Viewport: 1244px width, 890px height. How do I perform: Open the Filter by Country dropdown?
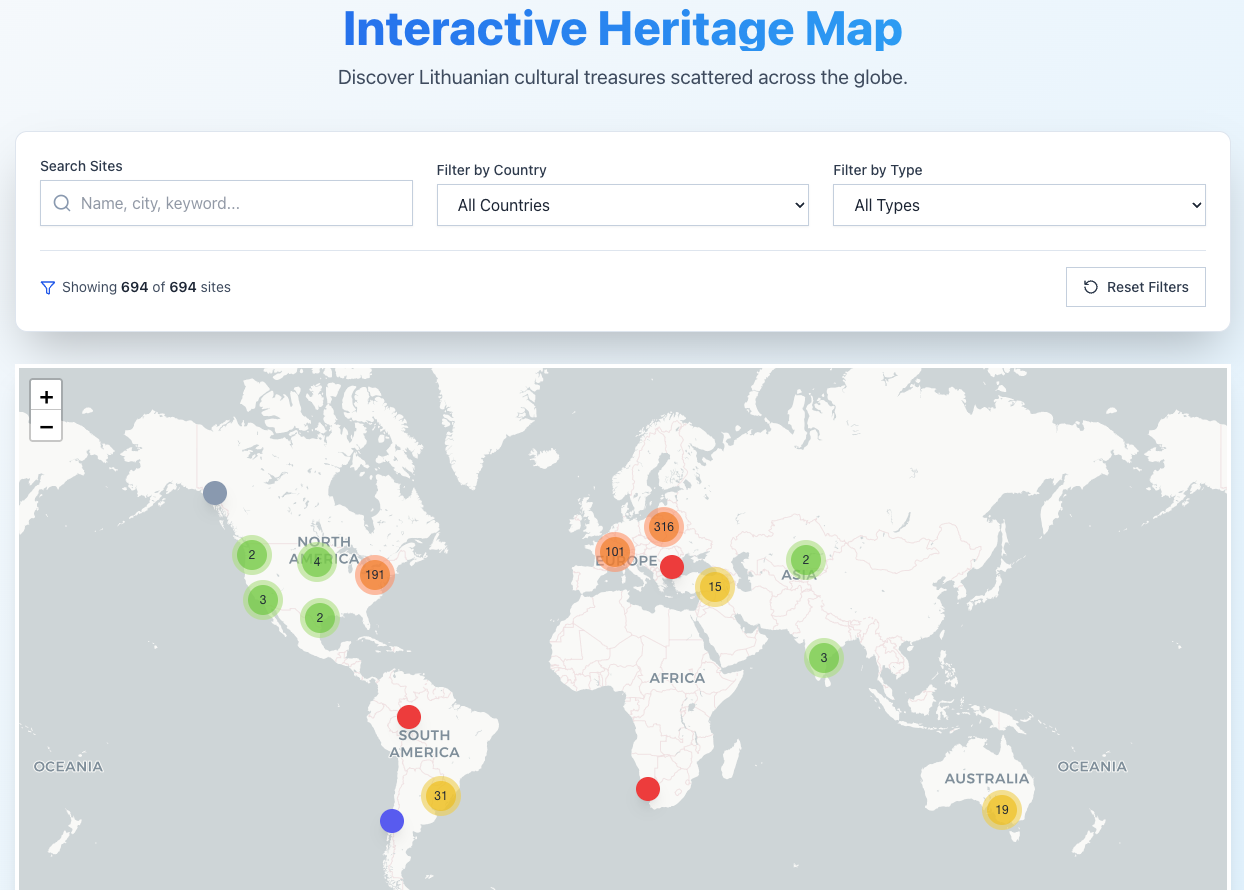tap(623, 205)
